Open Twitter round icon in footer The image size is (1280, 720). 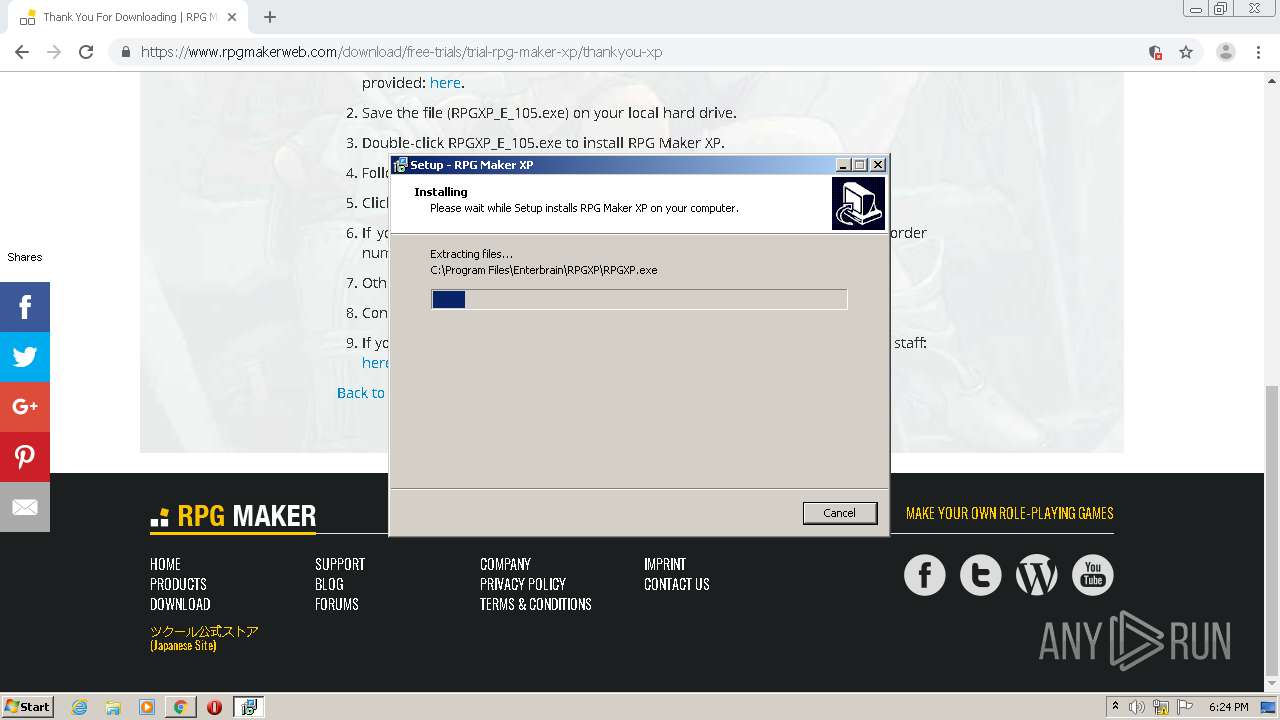point(980,575)
